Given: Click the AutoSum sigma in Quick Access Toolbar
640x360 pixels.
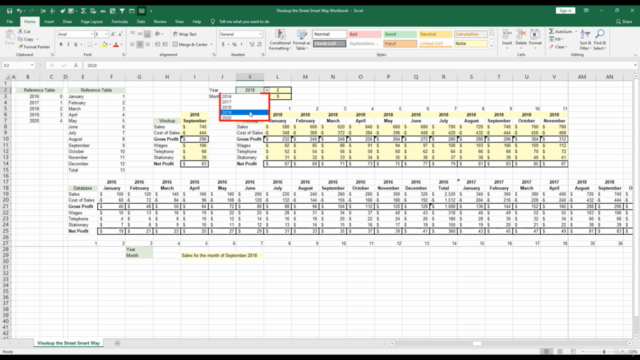Looking at the screenshot, I should coord(83,11).
